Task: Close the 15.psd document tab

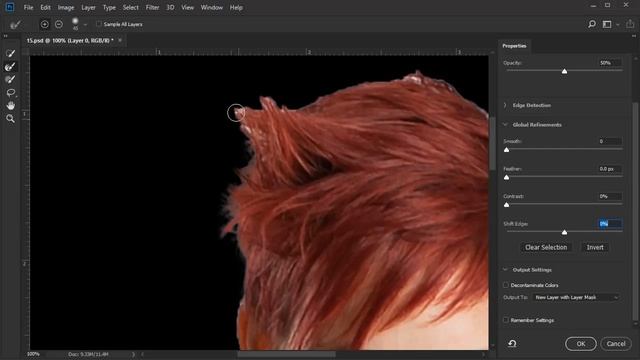Action: pos(120,40)
